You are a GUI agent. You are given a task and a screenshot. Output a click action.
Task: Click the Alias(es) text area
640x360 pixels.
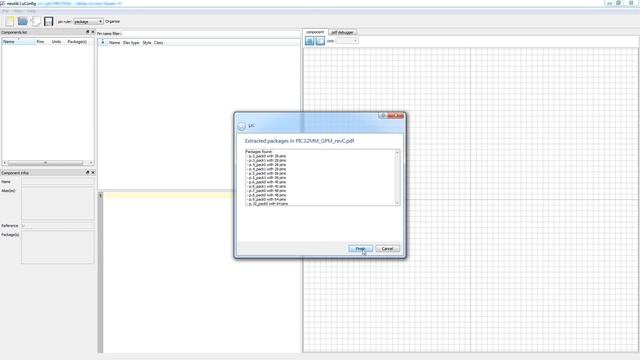pos(58,204)
